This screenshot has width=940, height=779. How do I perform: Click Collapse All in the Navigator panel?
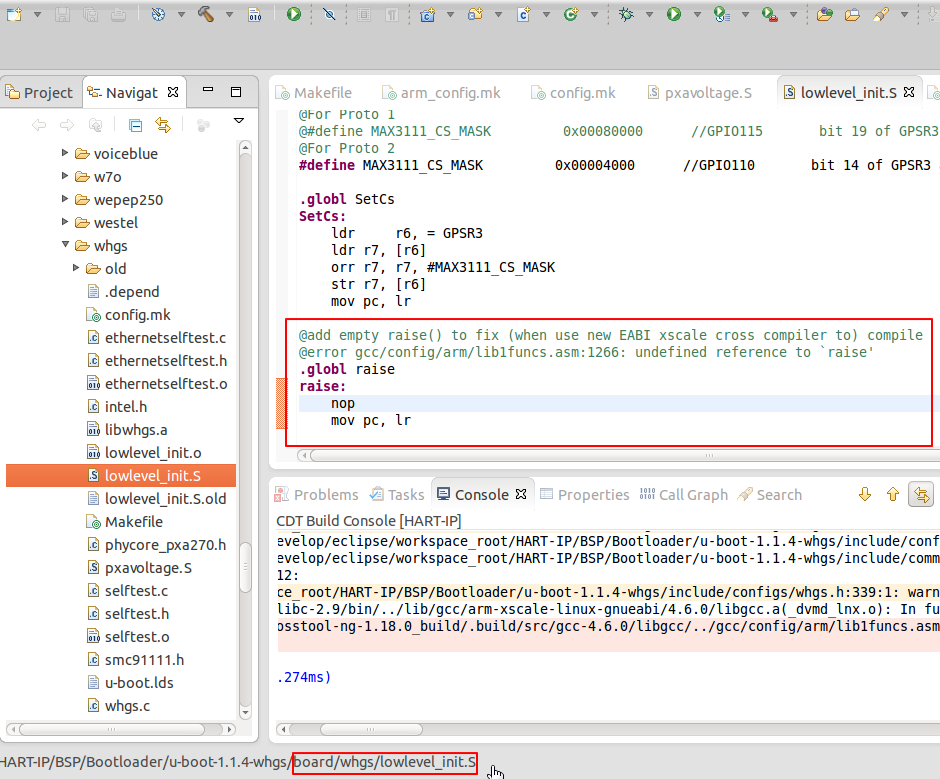click(135, 125)
